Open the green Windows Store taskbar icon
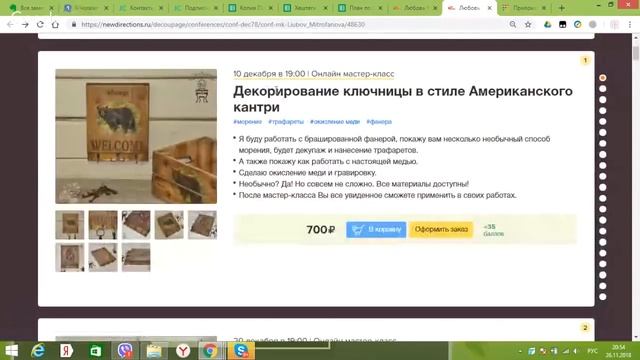The image size is (640, 360). [96, 351]
